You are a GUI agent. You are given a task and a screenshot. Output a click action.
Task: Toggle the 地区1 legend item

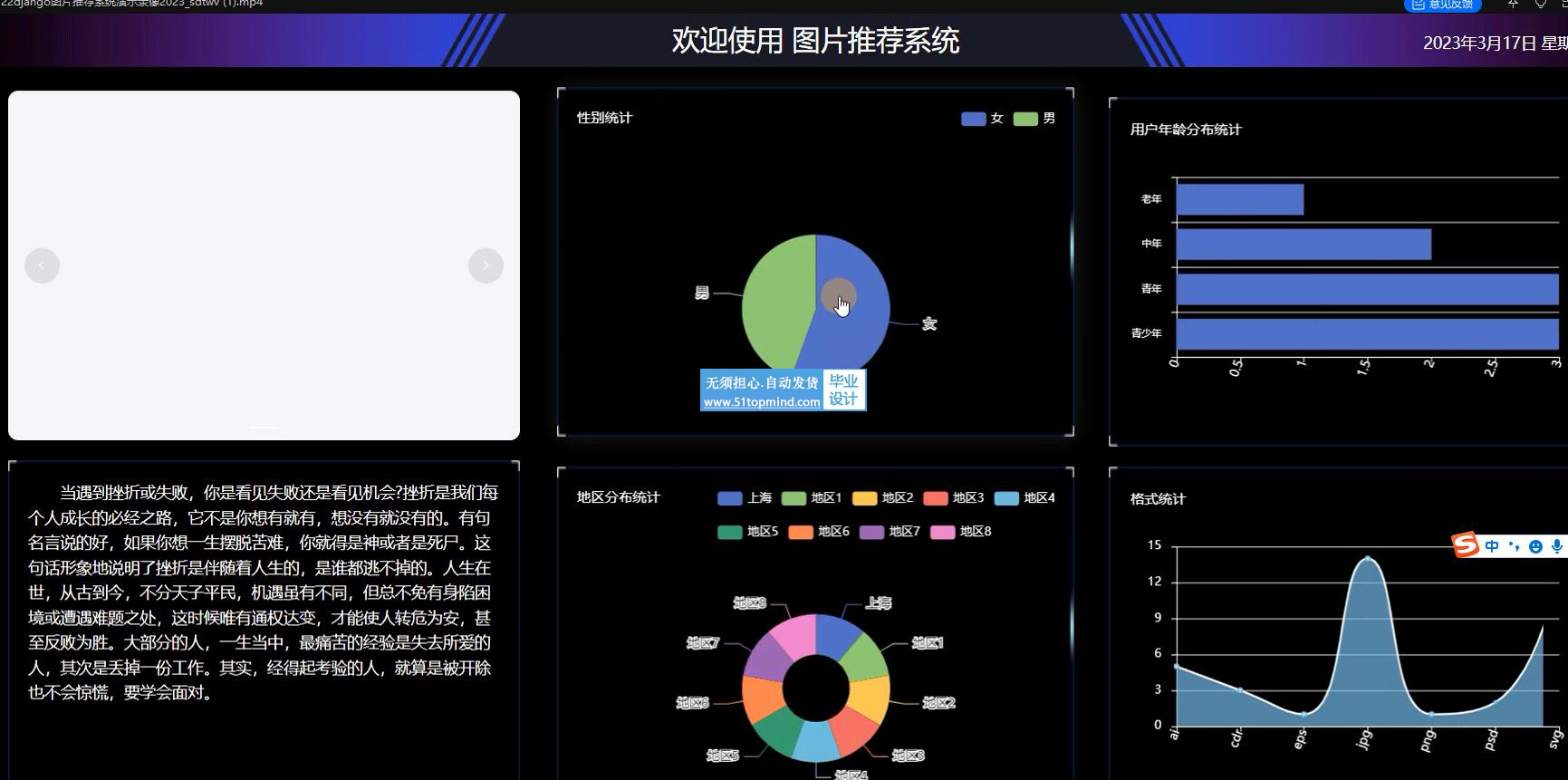click(812, 498)
